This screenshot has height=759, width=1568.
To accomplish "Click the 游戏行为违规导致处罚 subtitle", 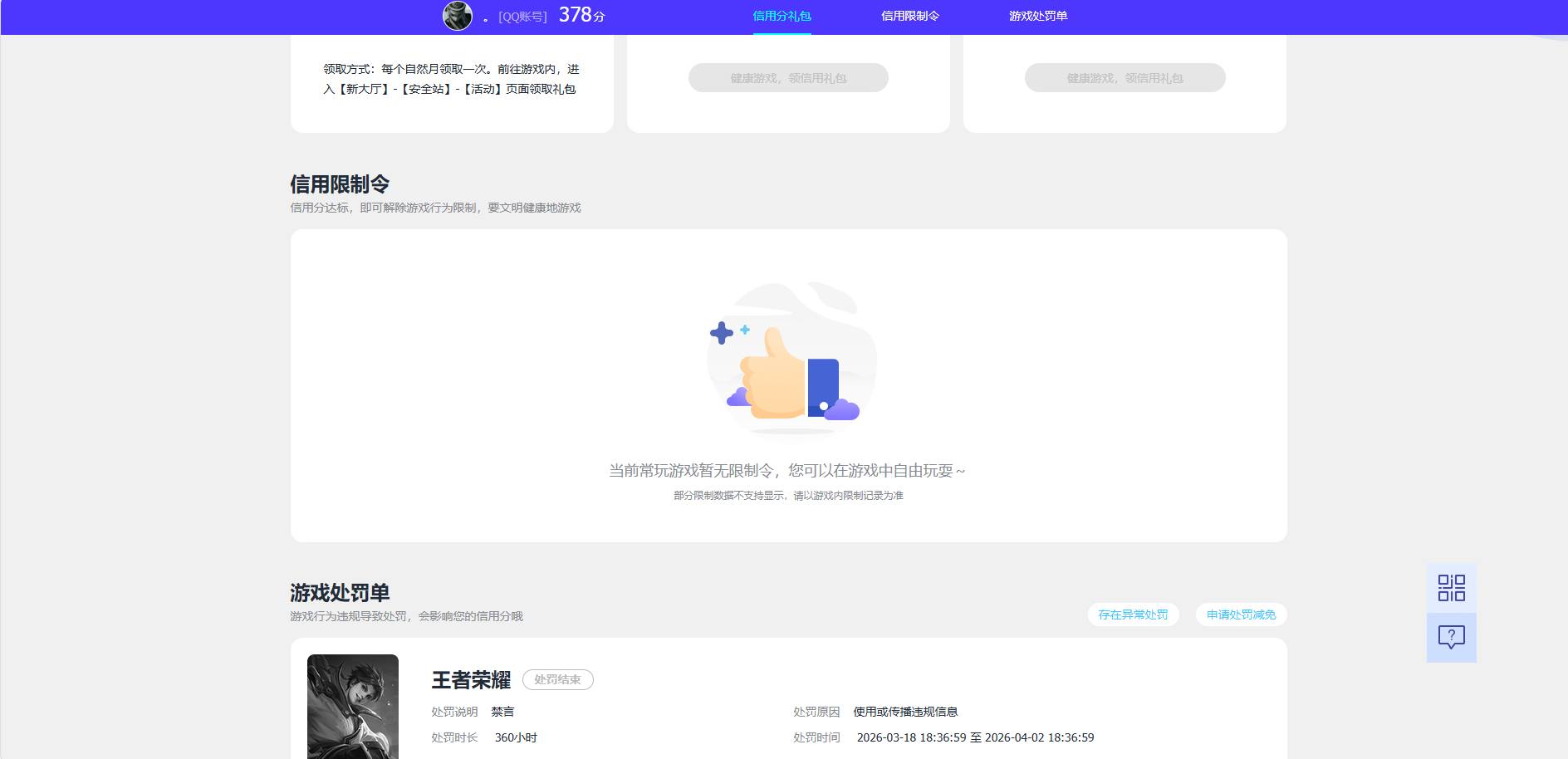I will click(x=406, y=616).
